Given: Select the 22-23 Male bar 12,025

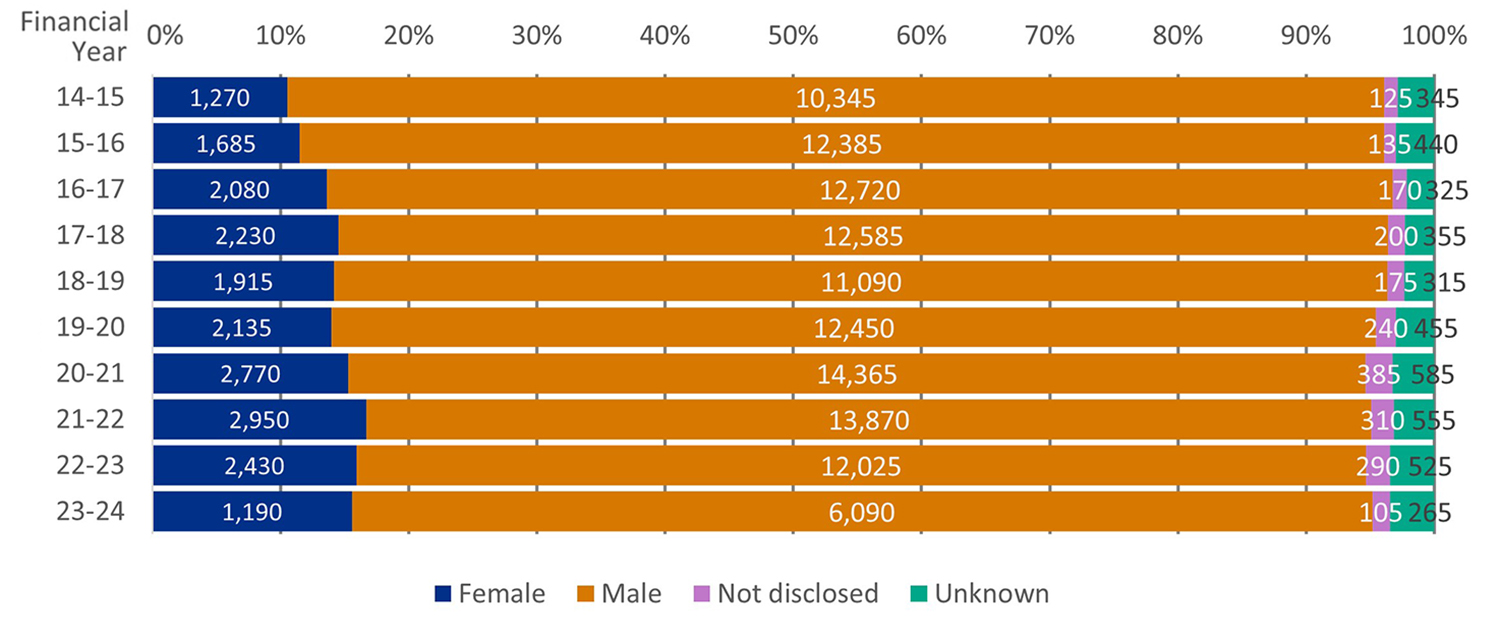Looking at the screenshot, I should point(860,467).
